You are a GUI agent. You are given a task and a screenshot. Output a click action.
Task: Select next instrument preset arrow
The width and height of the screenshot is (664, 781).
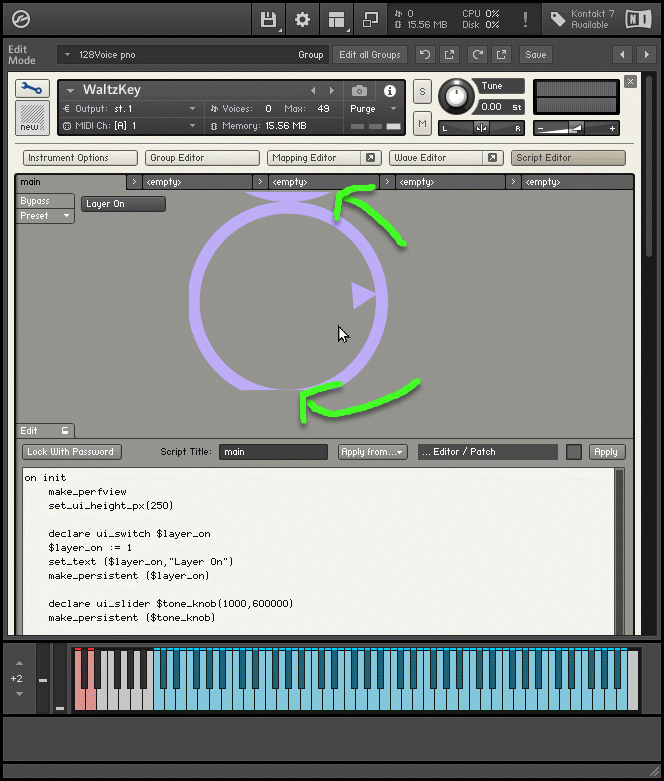(332, 91)
